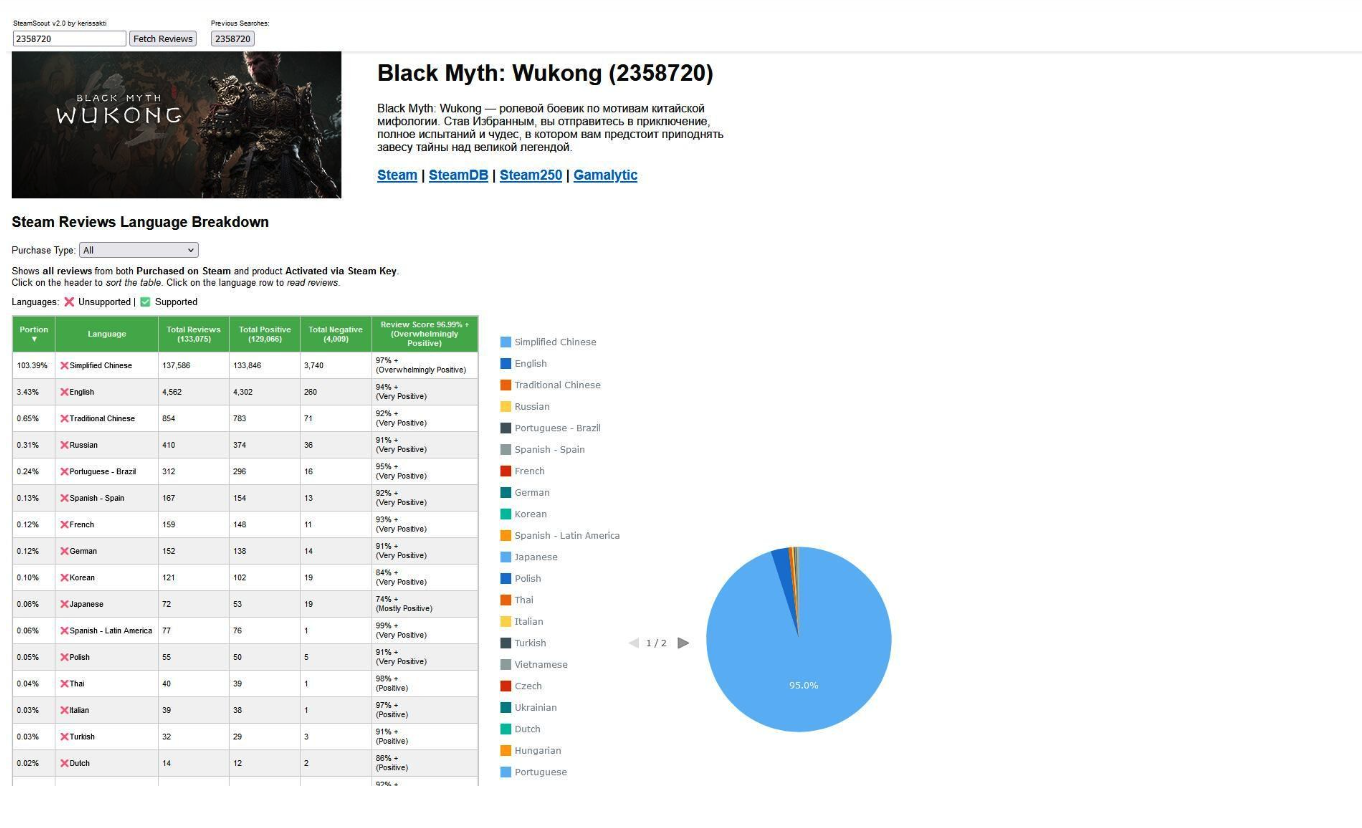Sort table by the Portion column header
Image resolution: width=1362 pixels, height=828 pixels.
pos(34,334)
